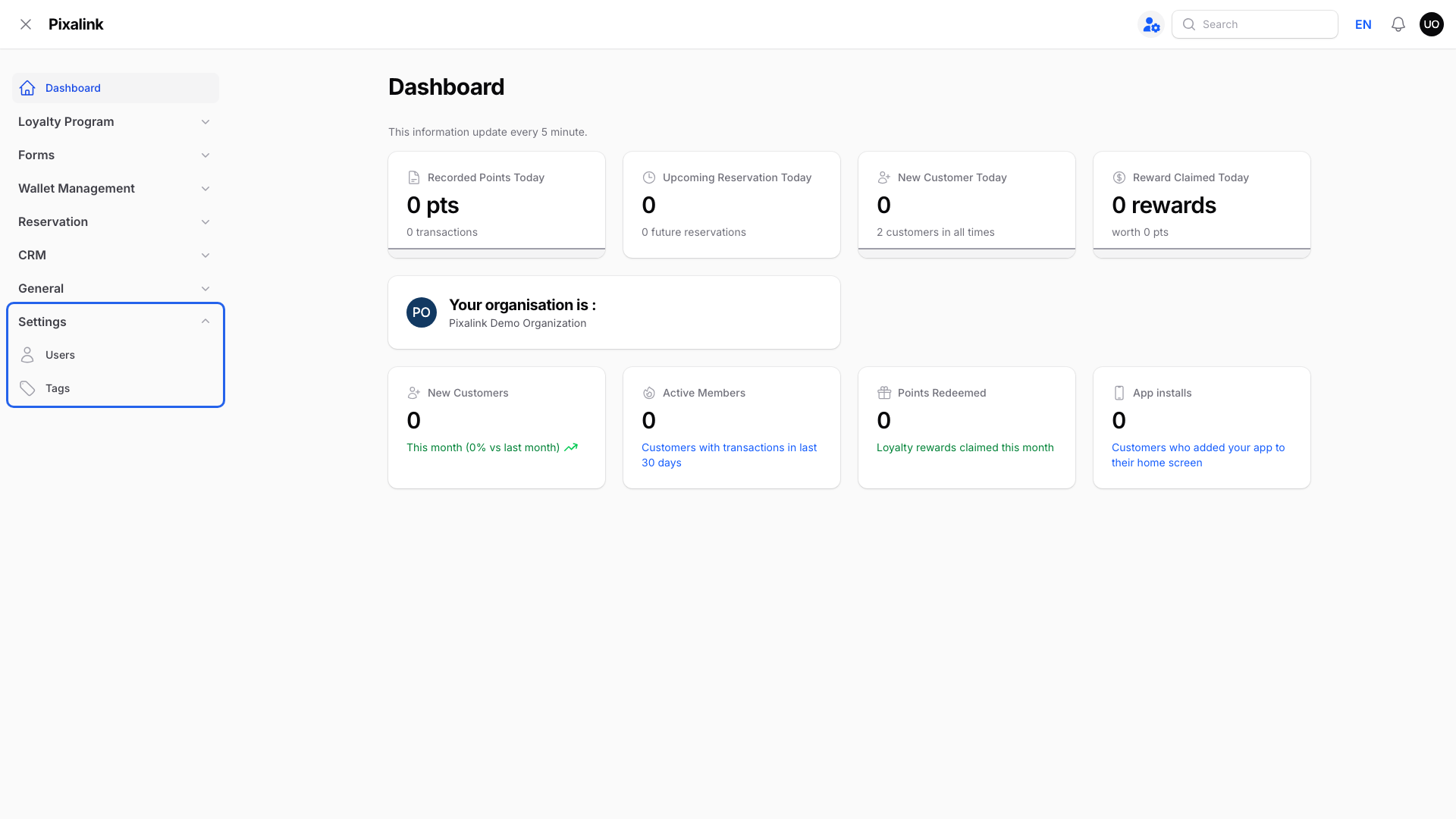This screenshot has width=1456, height=819.
Task: Click 'Pixalink Demo Organization' name
Action: 518,323
